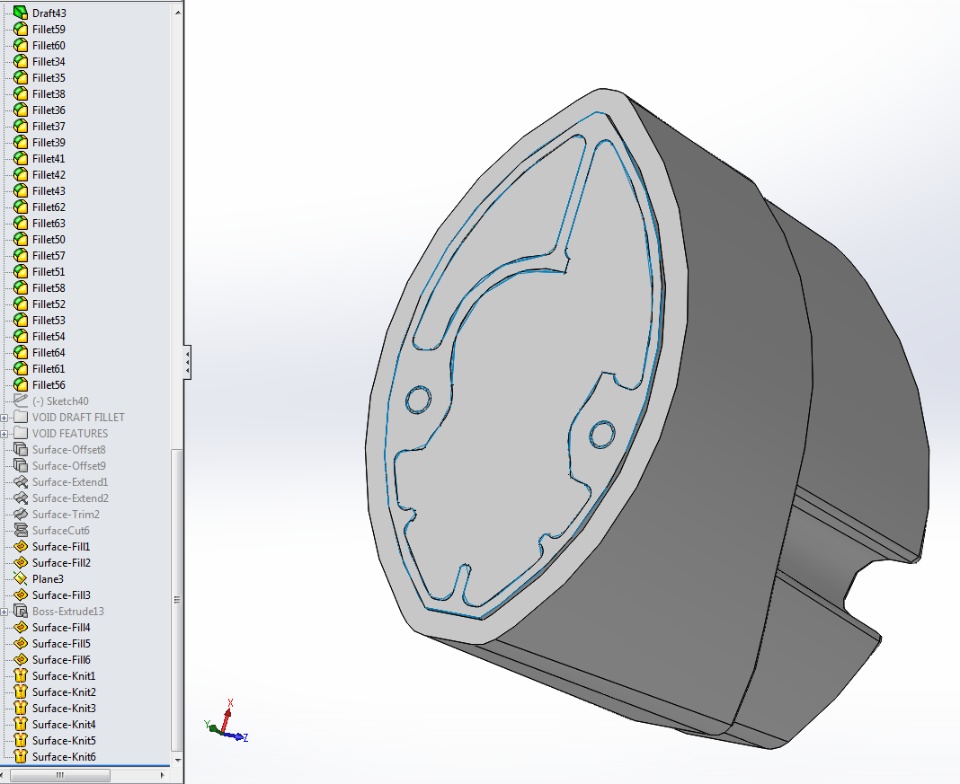Expand the Boss-Extrude13 feature
The height and width of the screenshot is (784, 960).
(x=4, y=611)
